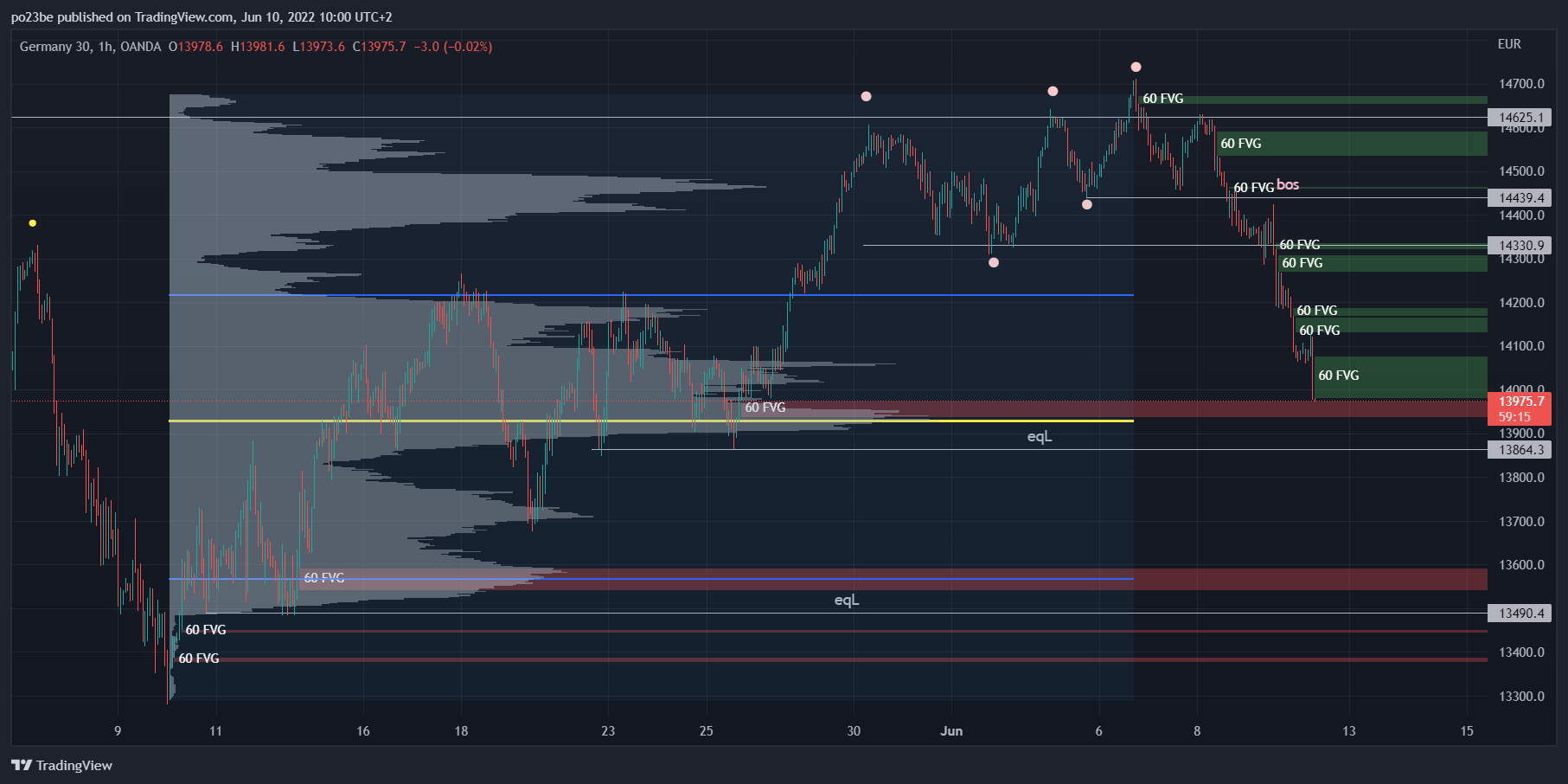Select the 'bos' annotation near 14440
The image size is (1568, 784).
(1288, 184)
